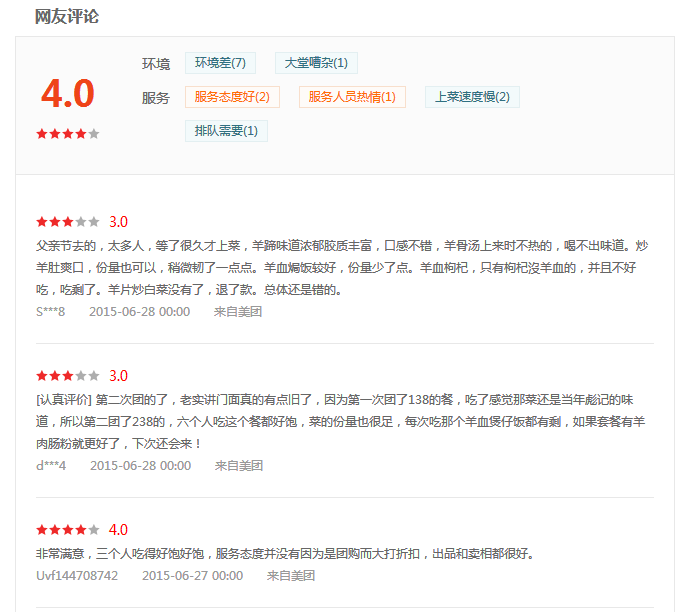Select the 大堂嘈杂(1) tag

point(316,63)
